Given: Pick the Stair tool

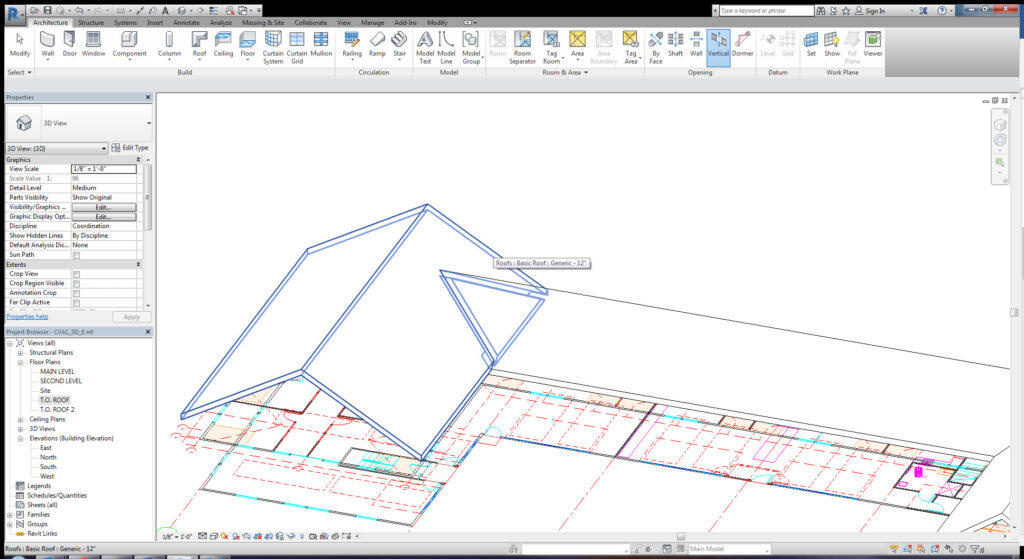Looking at the screenshot, I should pyautogui.click(x=399, y=44).
